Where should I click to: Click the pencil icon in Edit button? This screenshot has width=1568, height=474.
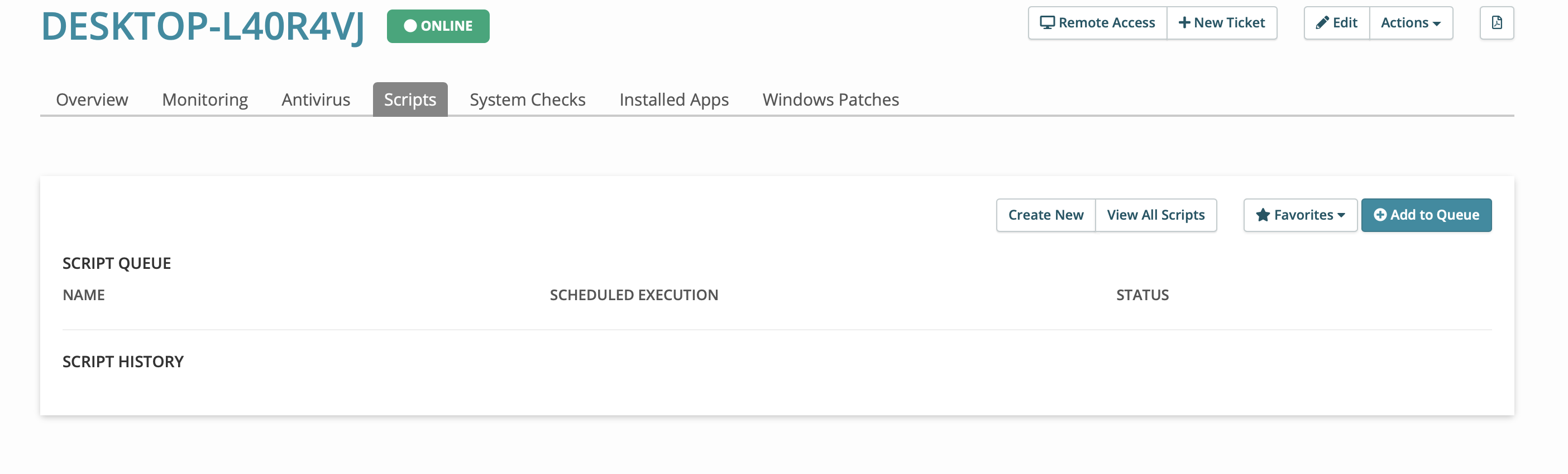(1322, 23)
